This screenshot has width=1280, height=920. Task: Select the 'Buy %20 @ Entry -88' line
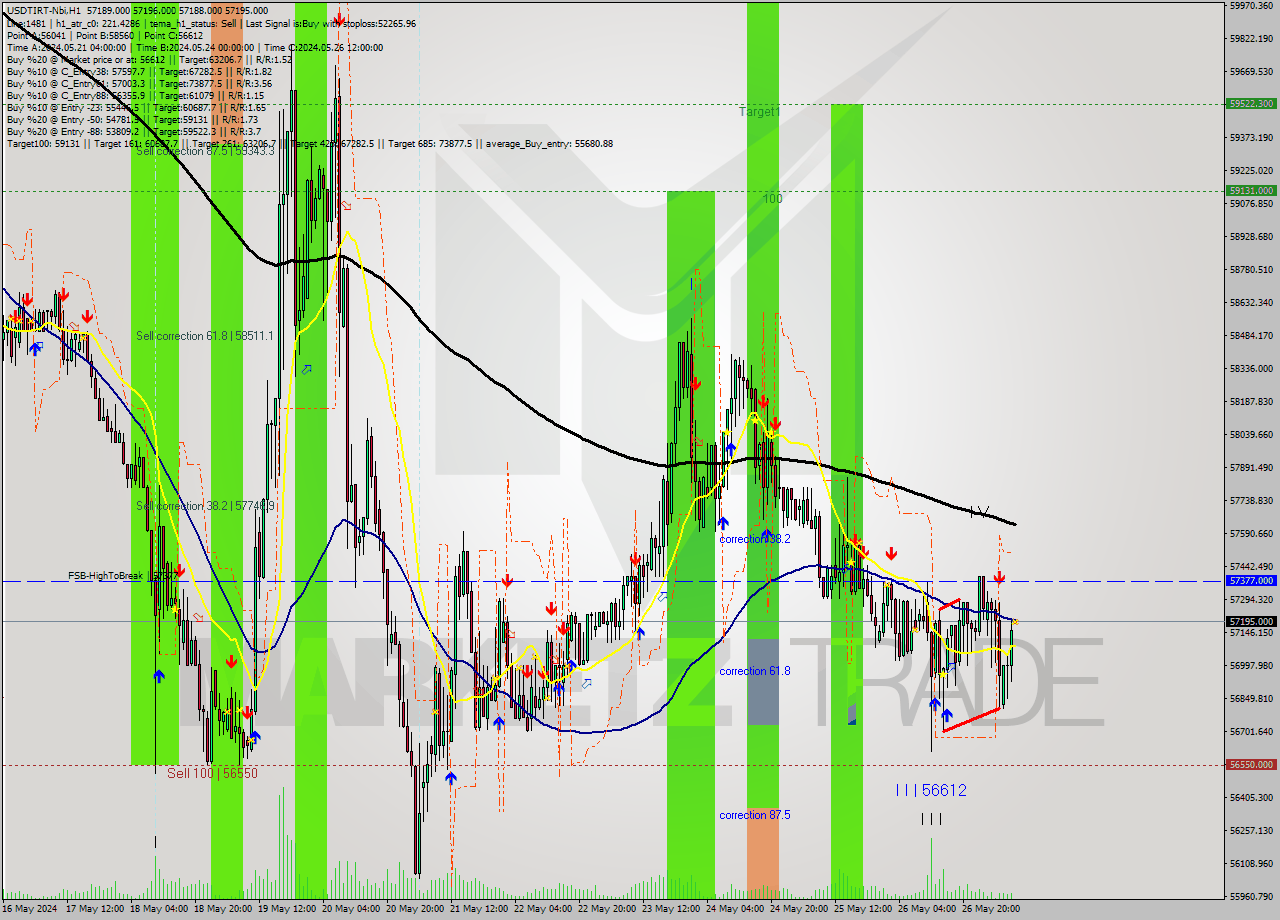point(134,131)
